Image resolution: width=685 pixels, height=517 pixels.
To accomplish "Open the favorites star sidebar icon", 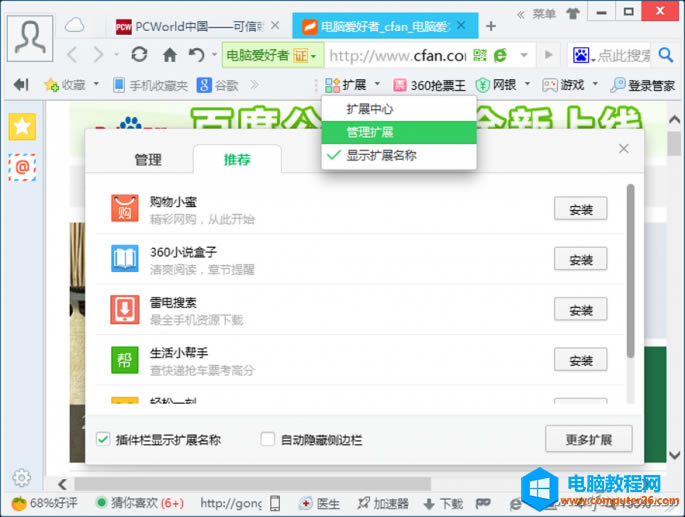I will (x=22, y=126).
